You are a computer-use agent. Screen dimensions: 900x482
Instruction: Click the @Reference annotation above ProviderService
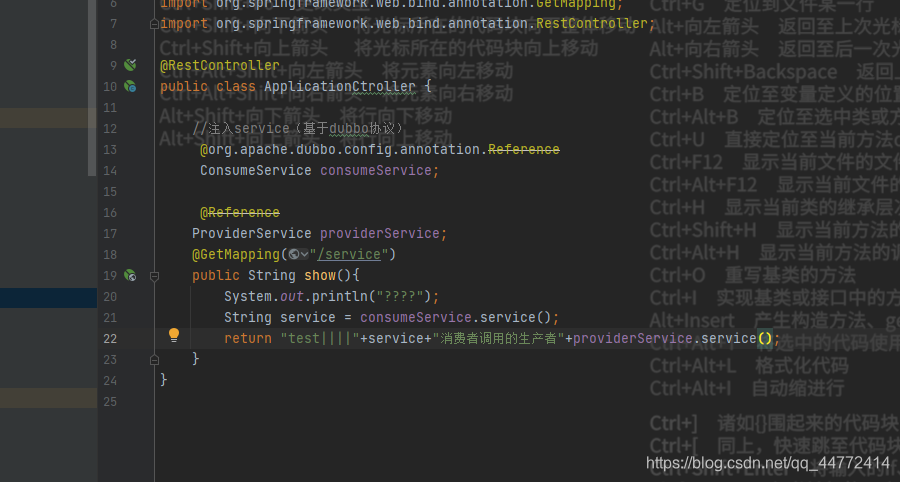coord(239,212)
